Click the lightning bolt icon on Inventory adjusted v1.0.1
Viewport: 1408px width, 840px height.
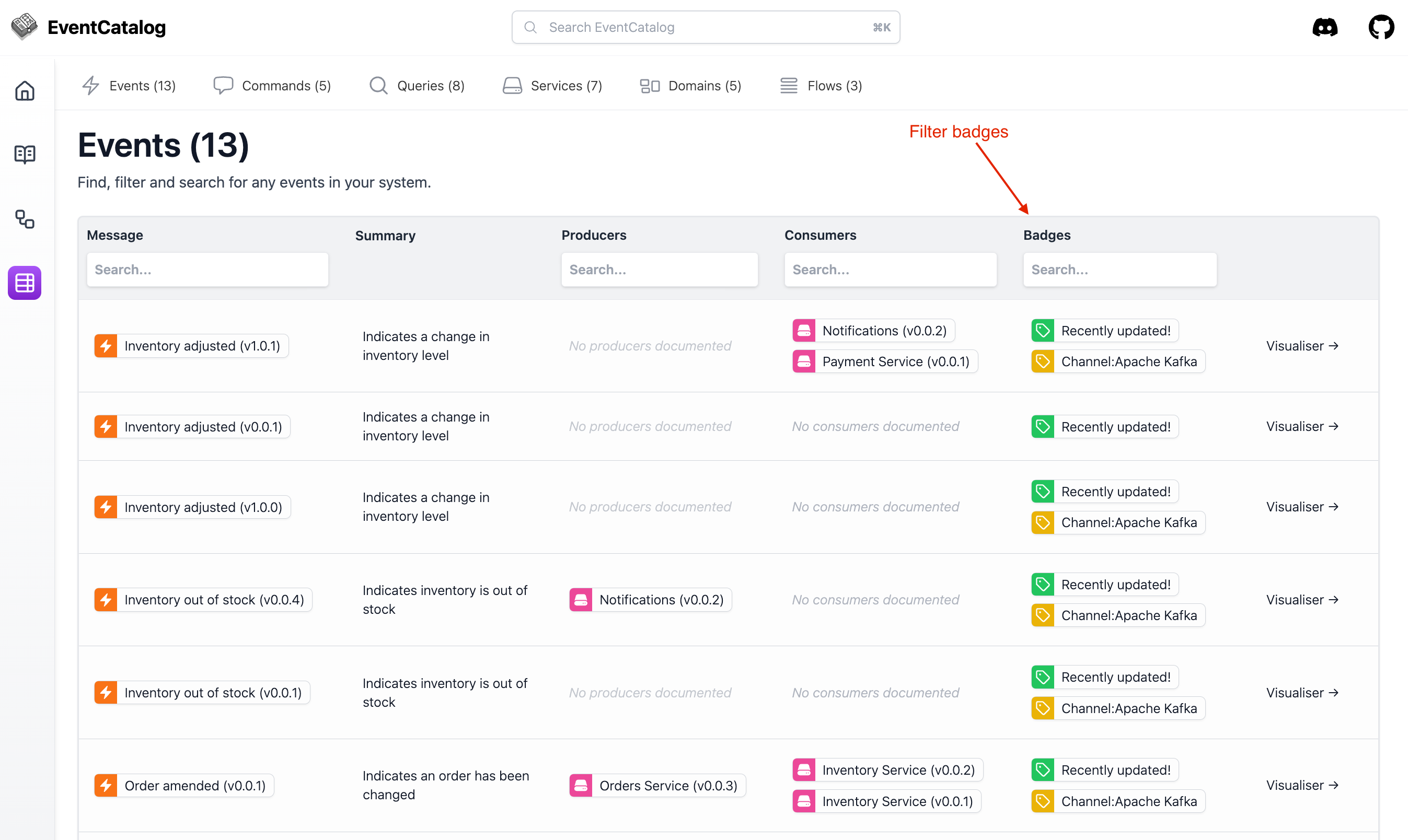106,345
